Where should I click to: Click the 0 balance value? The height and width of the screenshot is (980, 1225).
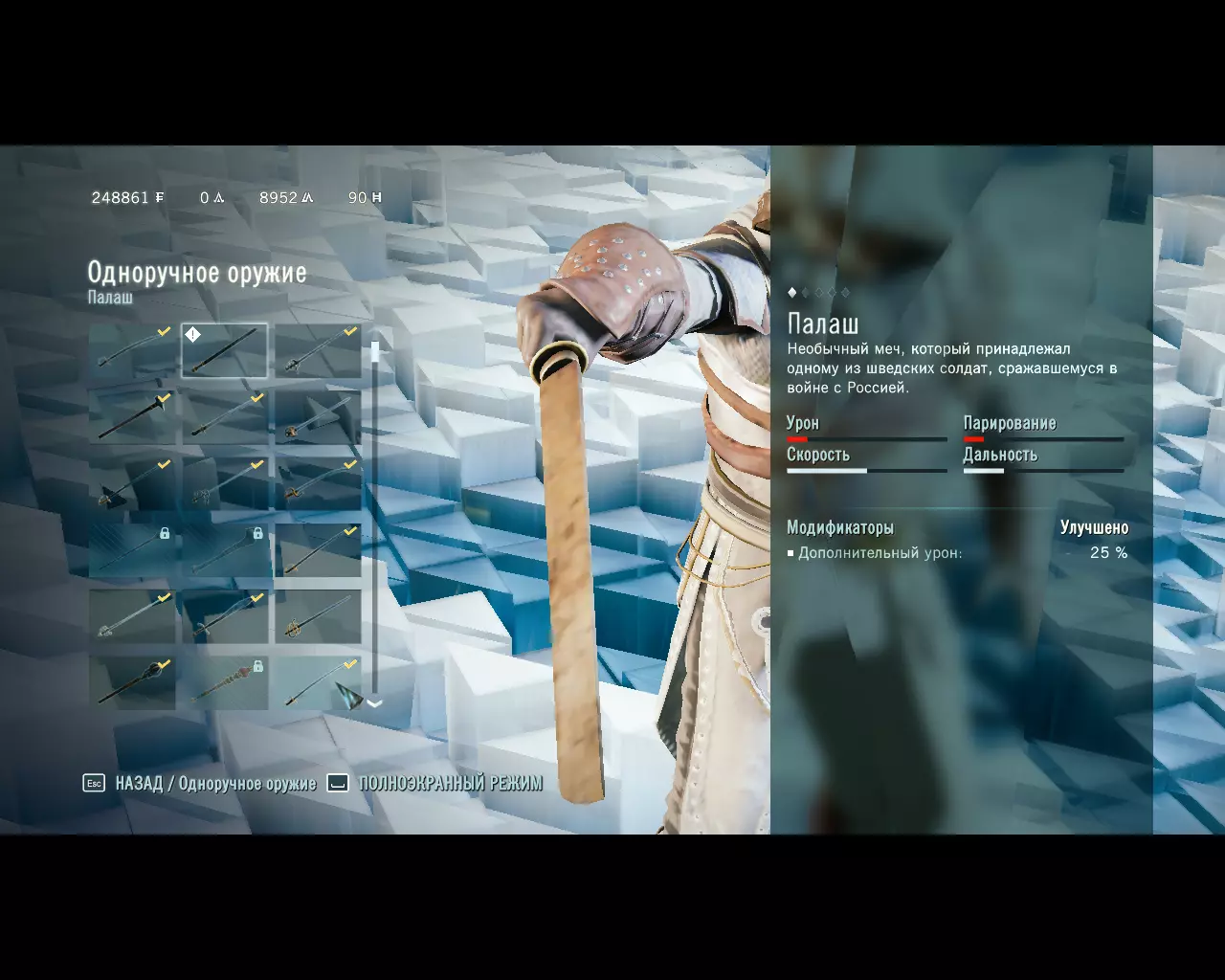click(x=205, y=198)
